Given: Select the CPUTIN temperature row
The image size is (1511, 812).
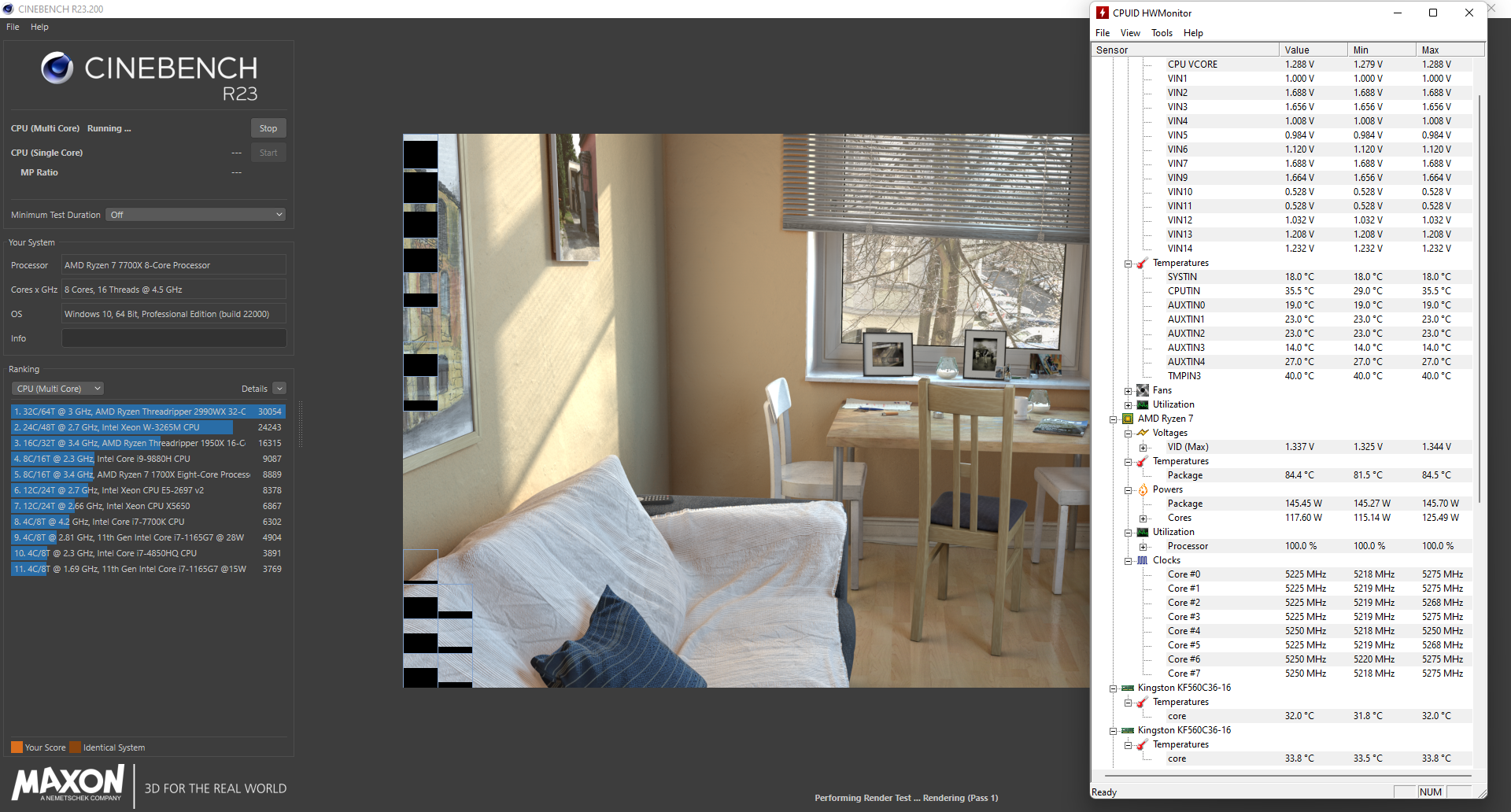Looking at the screenshot, I should click(x=1321, y=291).
